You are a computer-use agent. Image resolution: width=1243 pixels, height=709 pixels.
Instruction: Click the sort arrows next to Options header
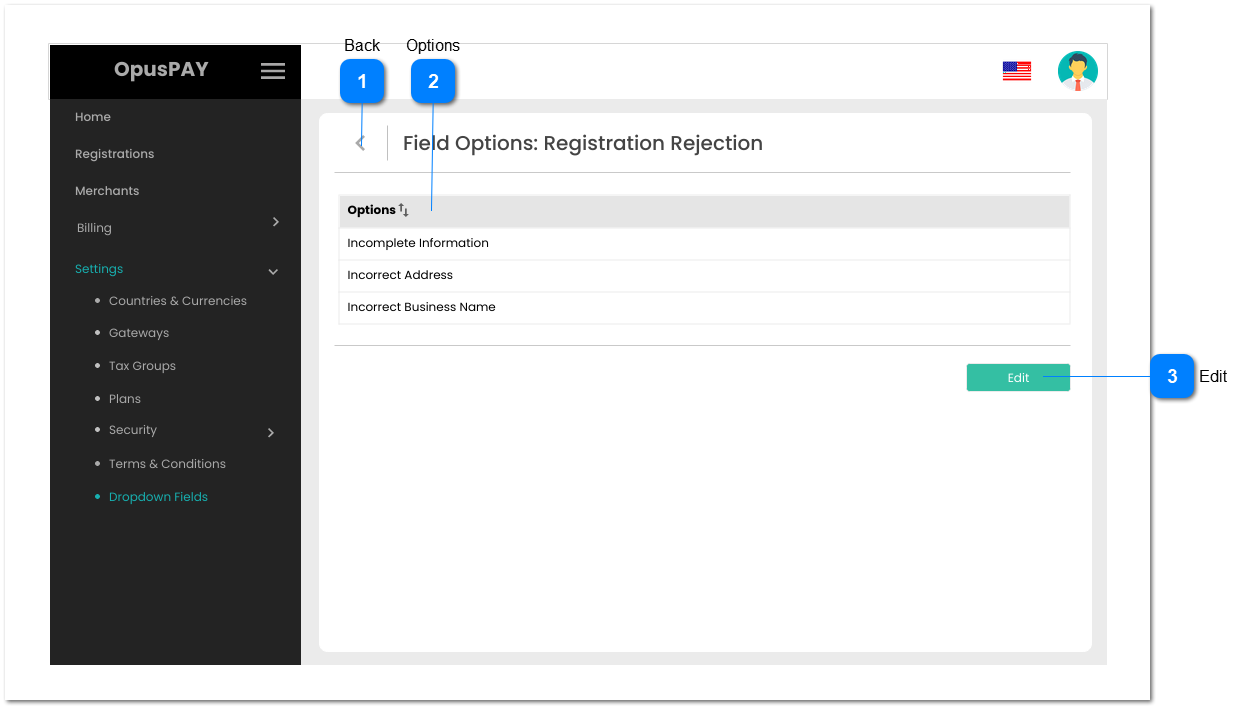coord(402,210)
